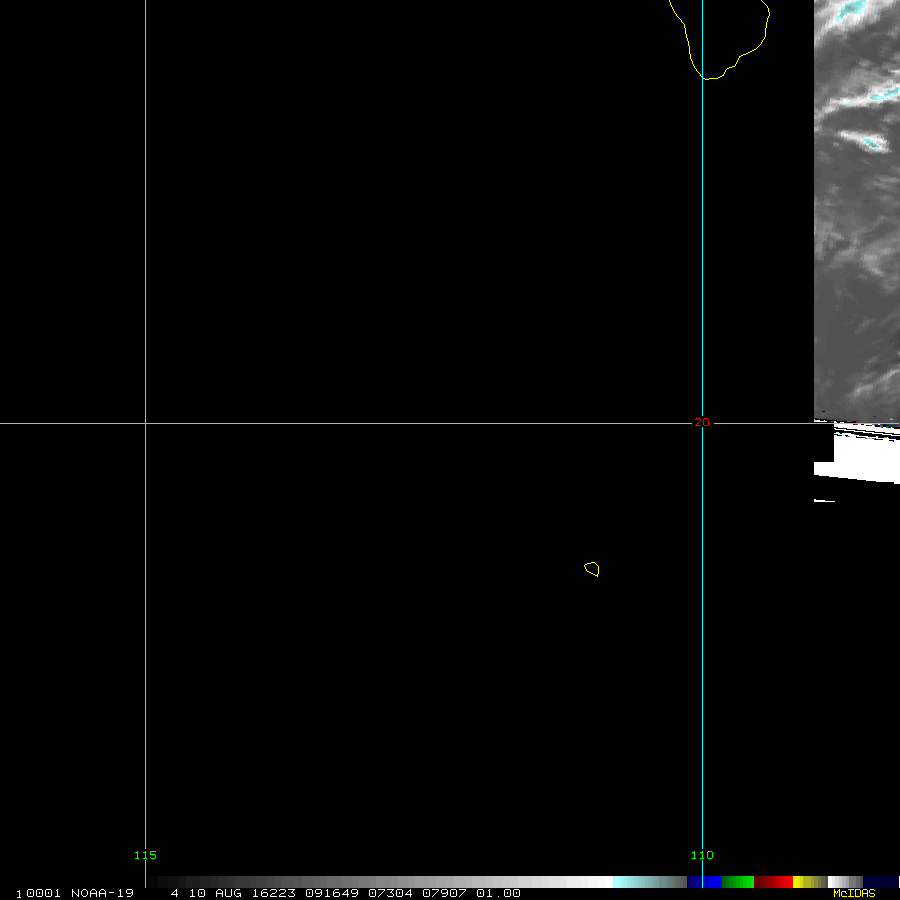This screenshot has height=900, width=900.
Task: Pick the blue segment of the color bar
Action: 704,882
